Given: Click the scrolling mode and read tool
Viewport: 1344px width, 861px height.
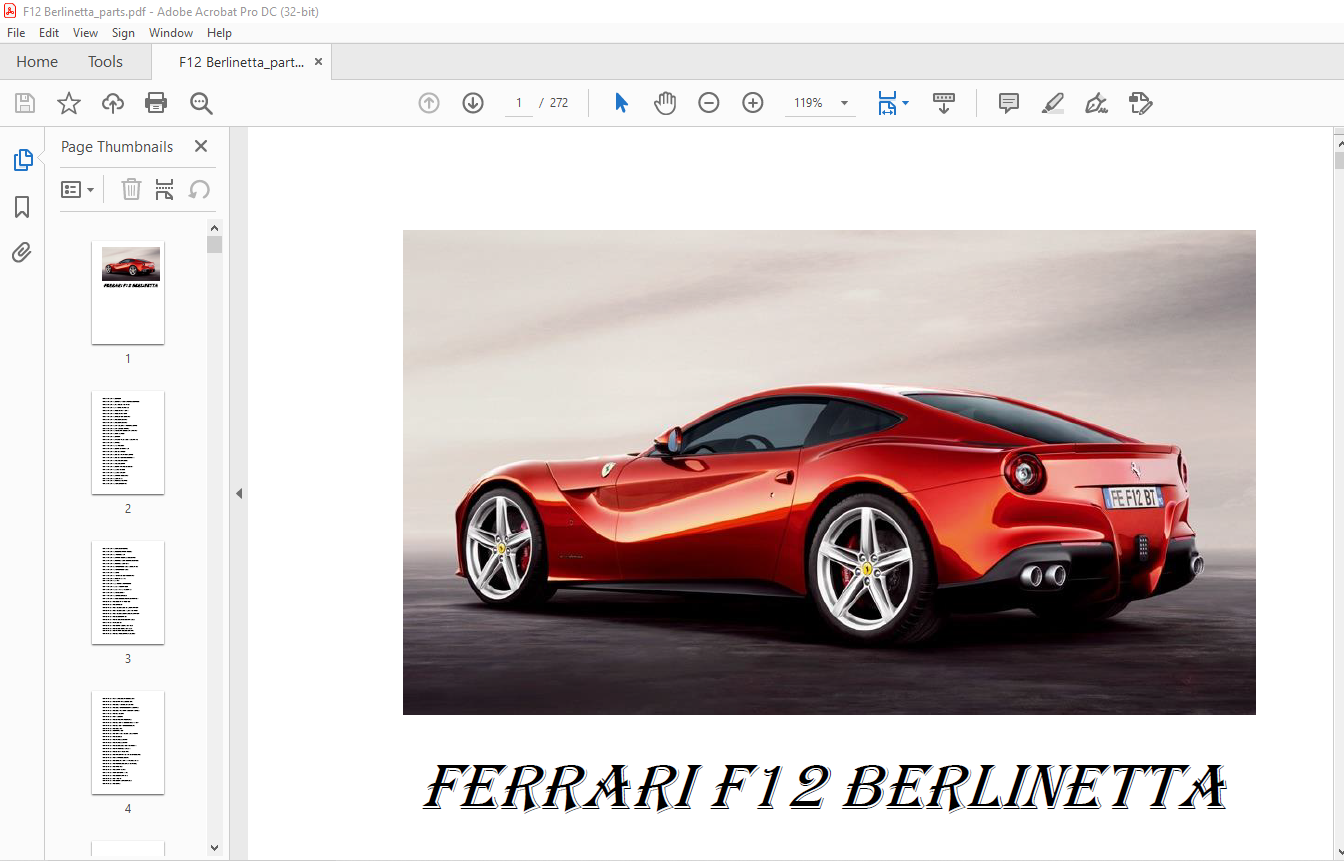Looking at the screenshot, I should [x=944, y=103].
